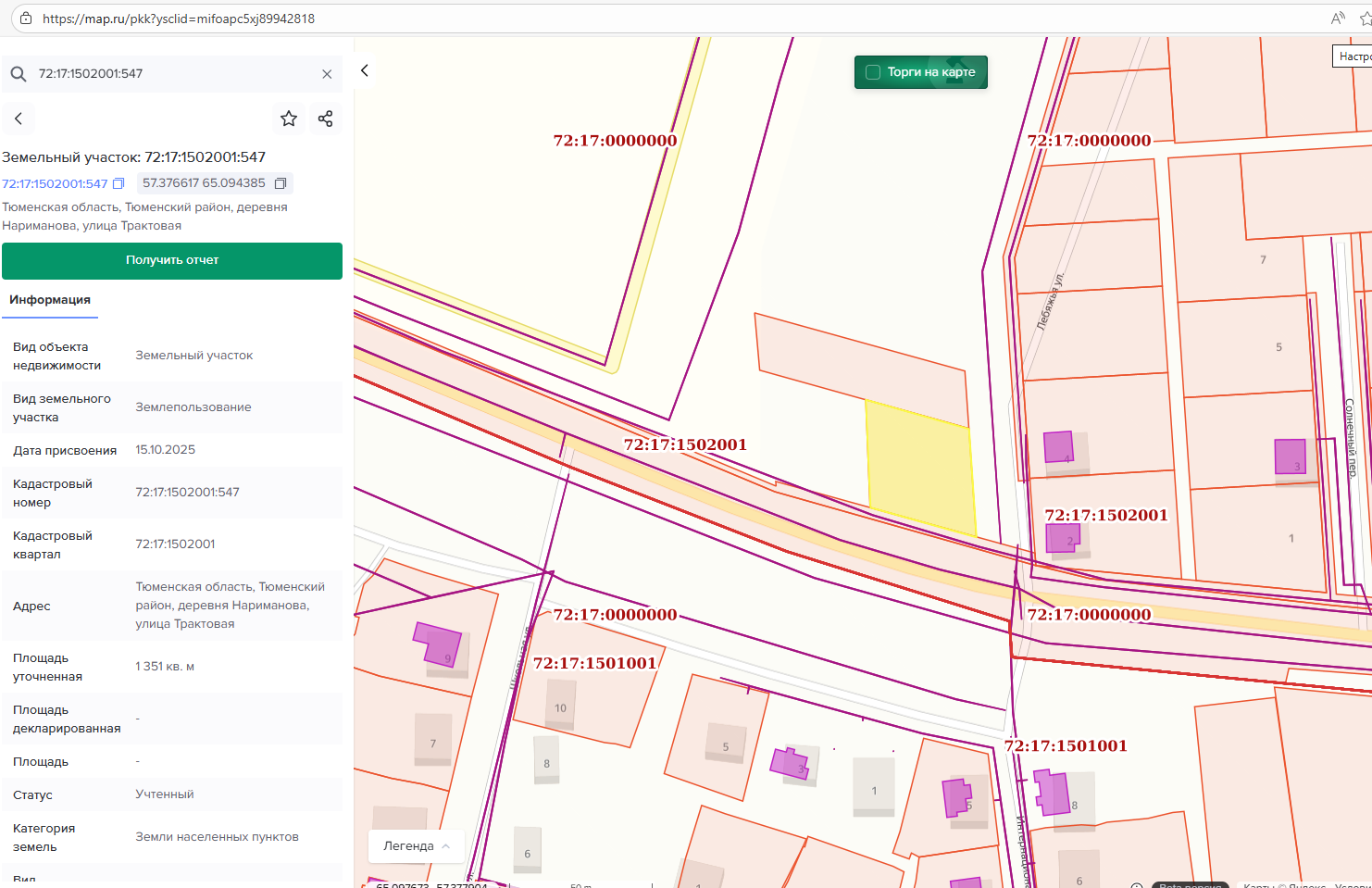Go back using the left arrow icon
1372x888 pixels.
(19, 119)
